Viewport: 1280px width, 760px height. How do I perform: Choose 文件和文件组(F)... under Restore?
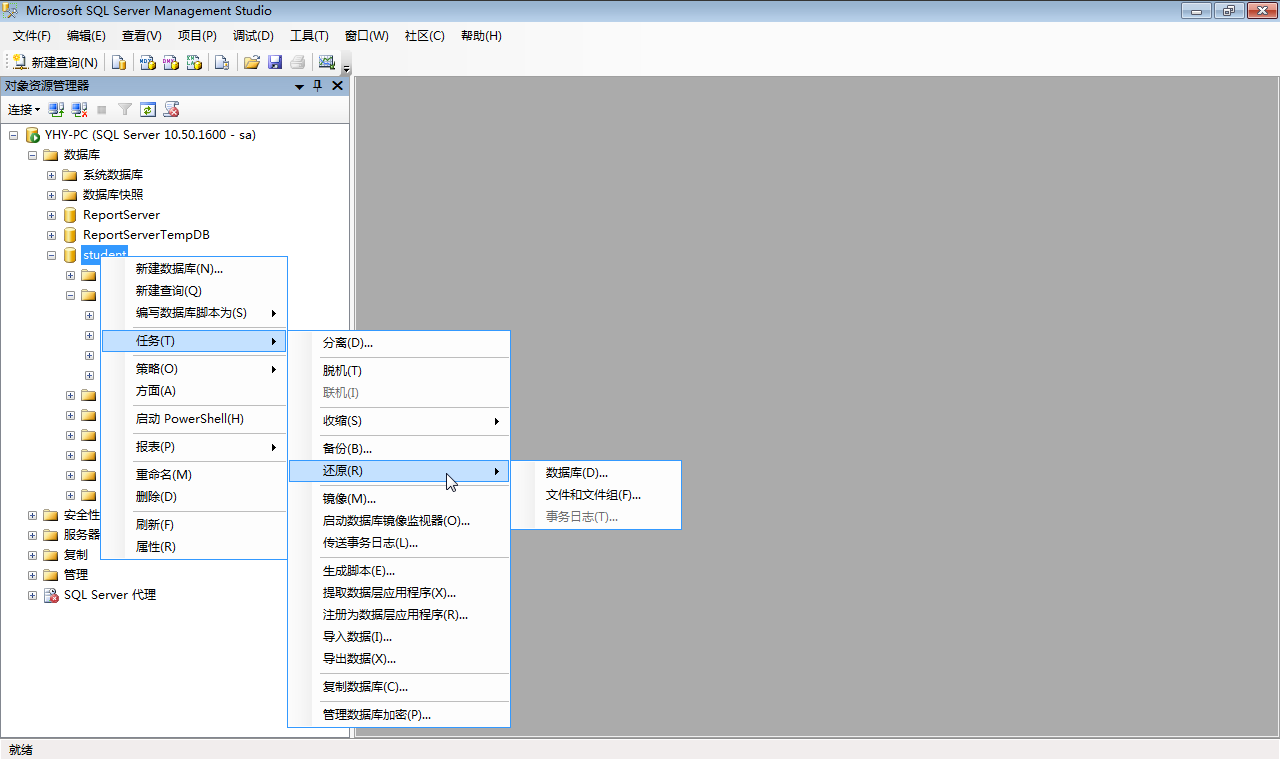[596, 494]
